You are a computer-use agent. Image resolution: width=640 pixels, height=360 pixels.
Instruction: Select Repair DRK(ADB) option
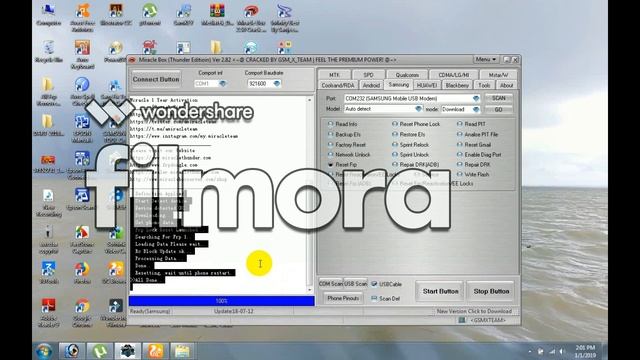point(415,164)
